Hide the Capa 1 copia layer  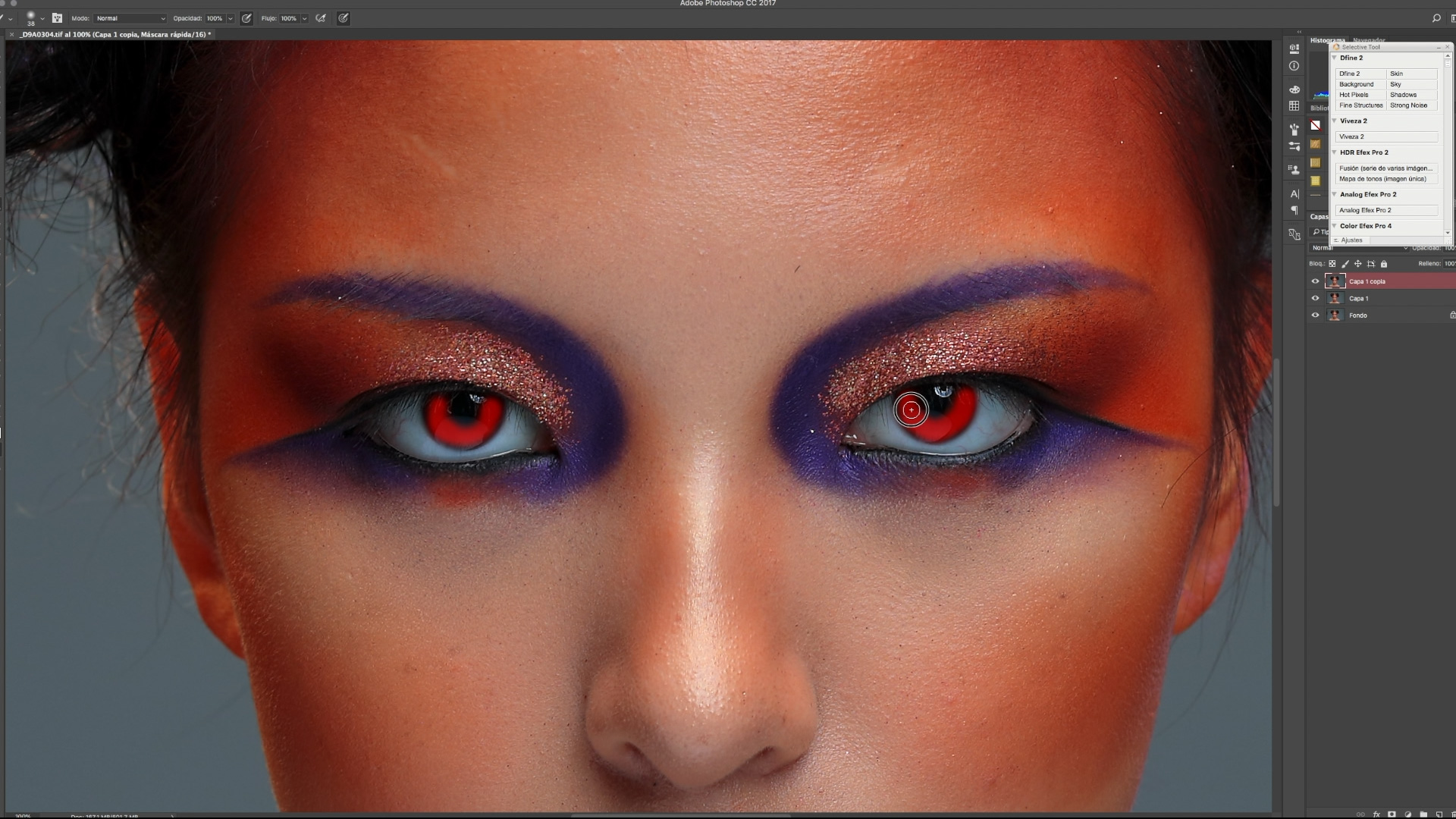pyautogui.click(x=1315, y=281)
